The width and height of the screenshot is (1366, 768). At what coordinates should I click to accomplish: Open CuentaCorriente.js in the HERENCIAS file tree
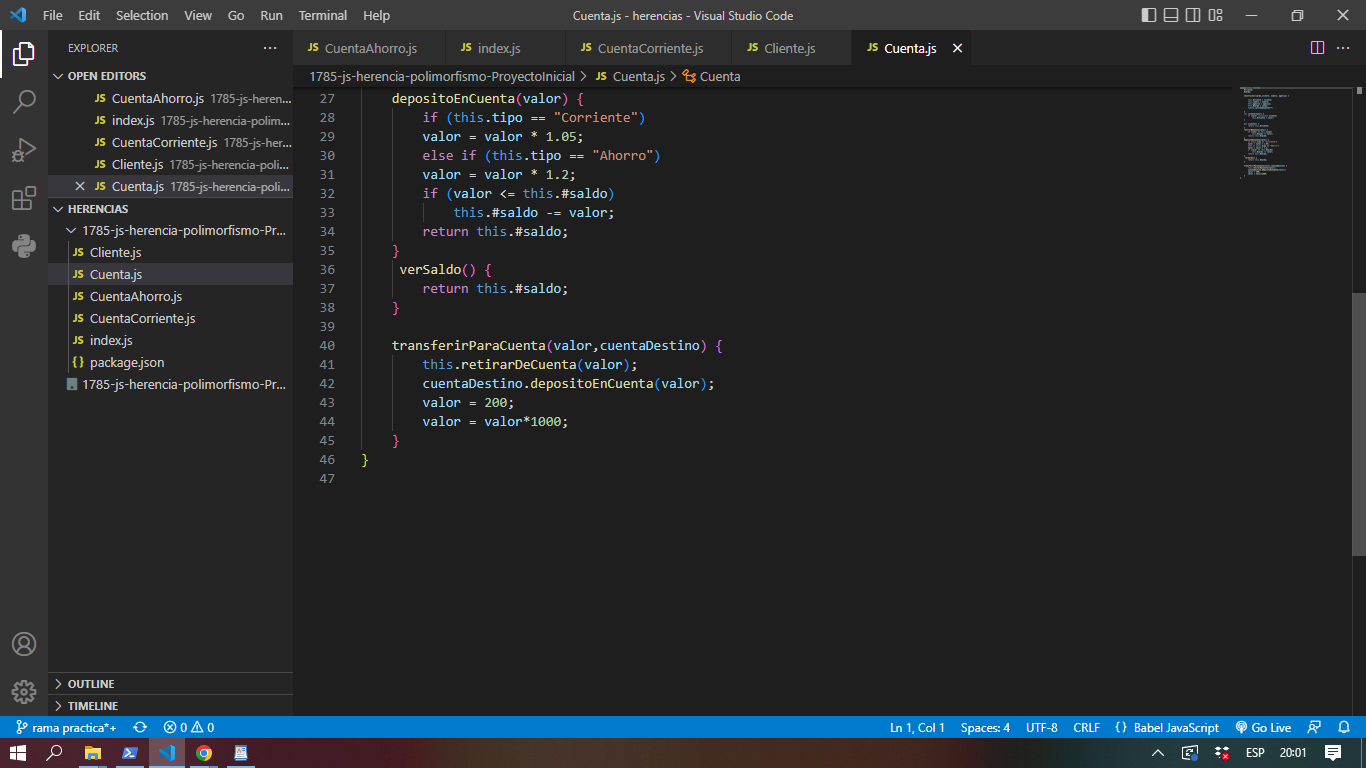coord(170,318)
